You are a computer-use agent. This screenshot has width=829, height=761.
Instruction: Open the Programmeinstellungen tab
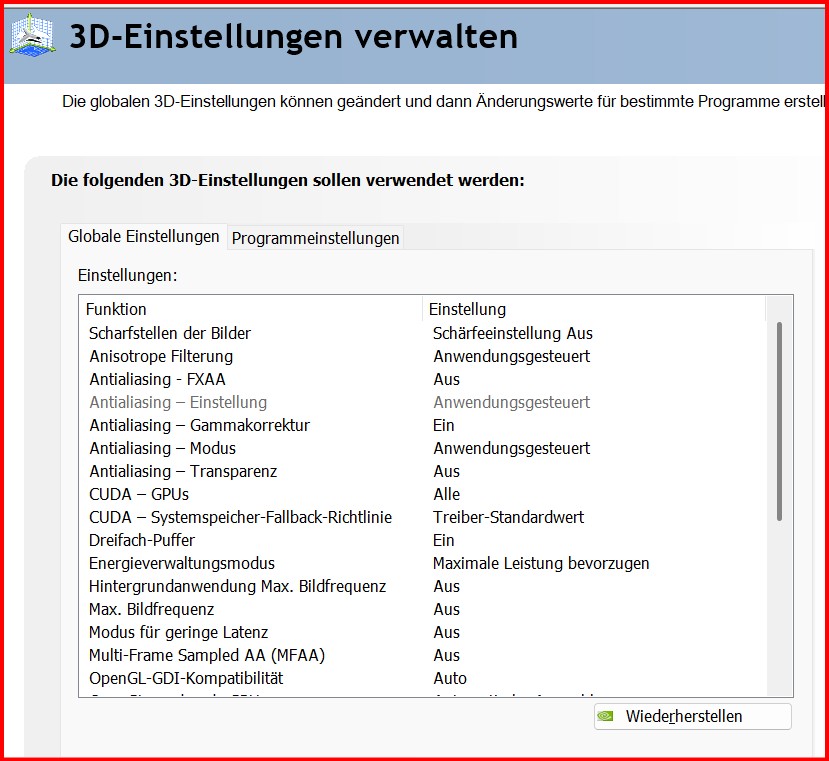(316, 238)
